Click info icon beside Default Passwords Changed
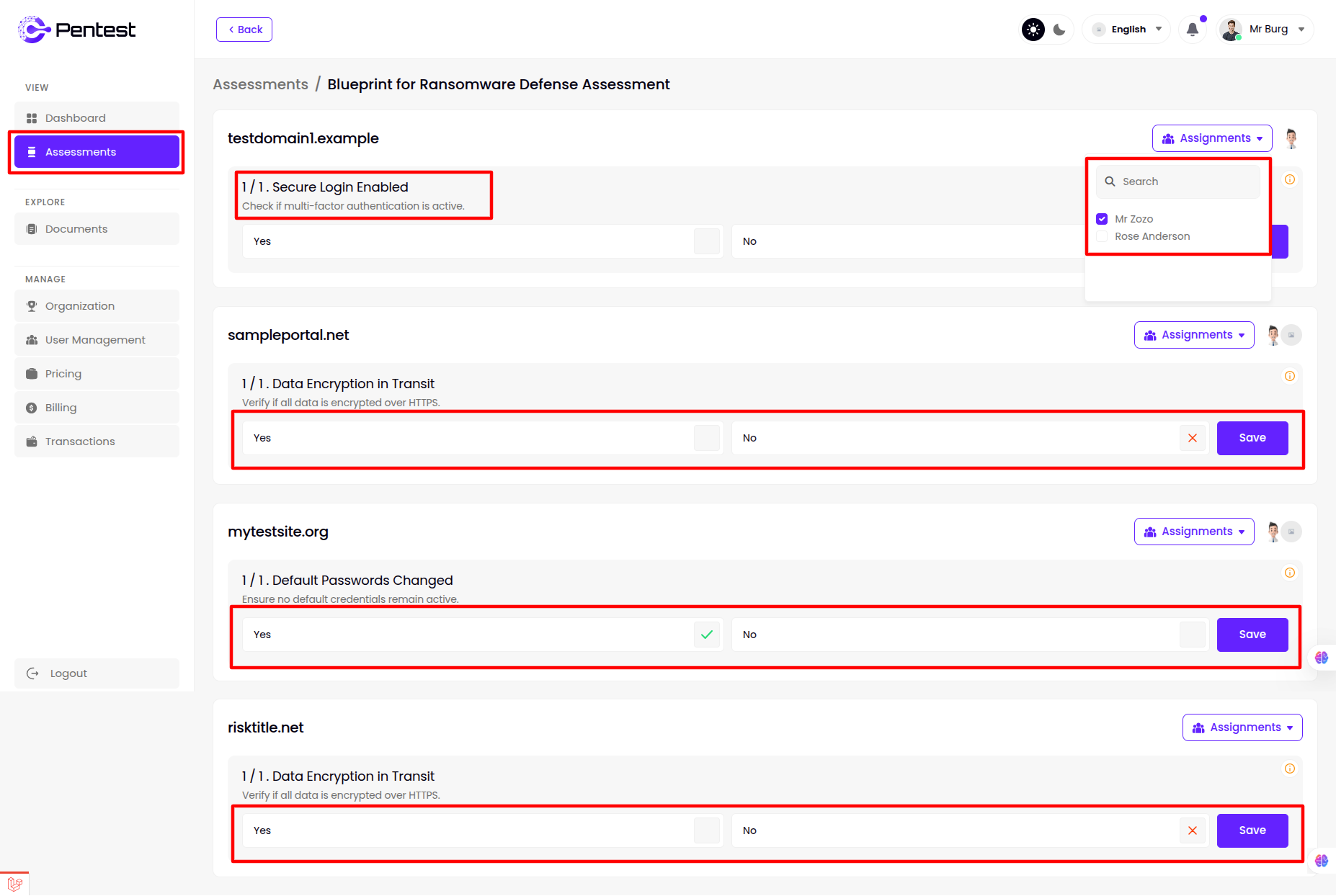The width and height of the screenshot is (1336, 896). [x=1290, y=573]
